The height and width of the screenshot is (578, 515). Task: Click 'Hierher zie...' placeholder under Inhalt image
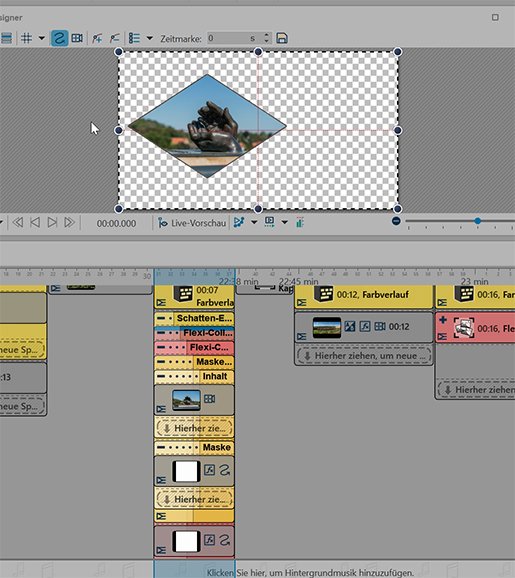coord(194,428)
